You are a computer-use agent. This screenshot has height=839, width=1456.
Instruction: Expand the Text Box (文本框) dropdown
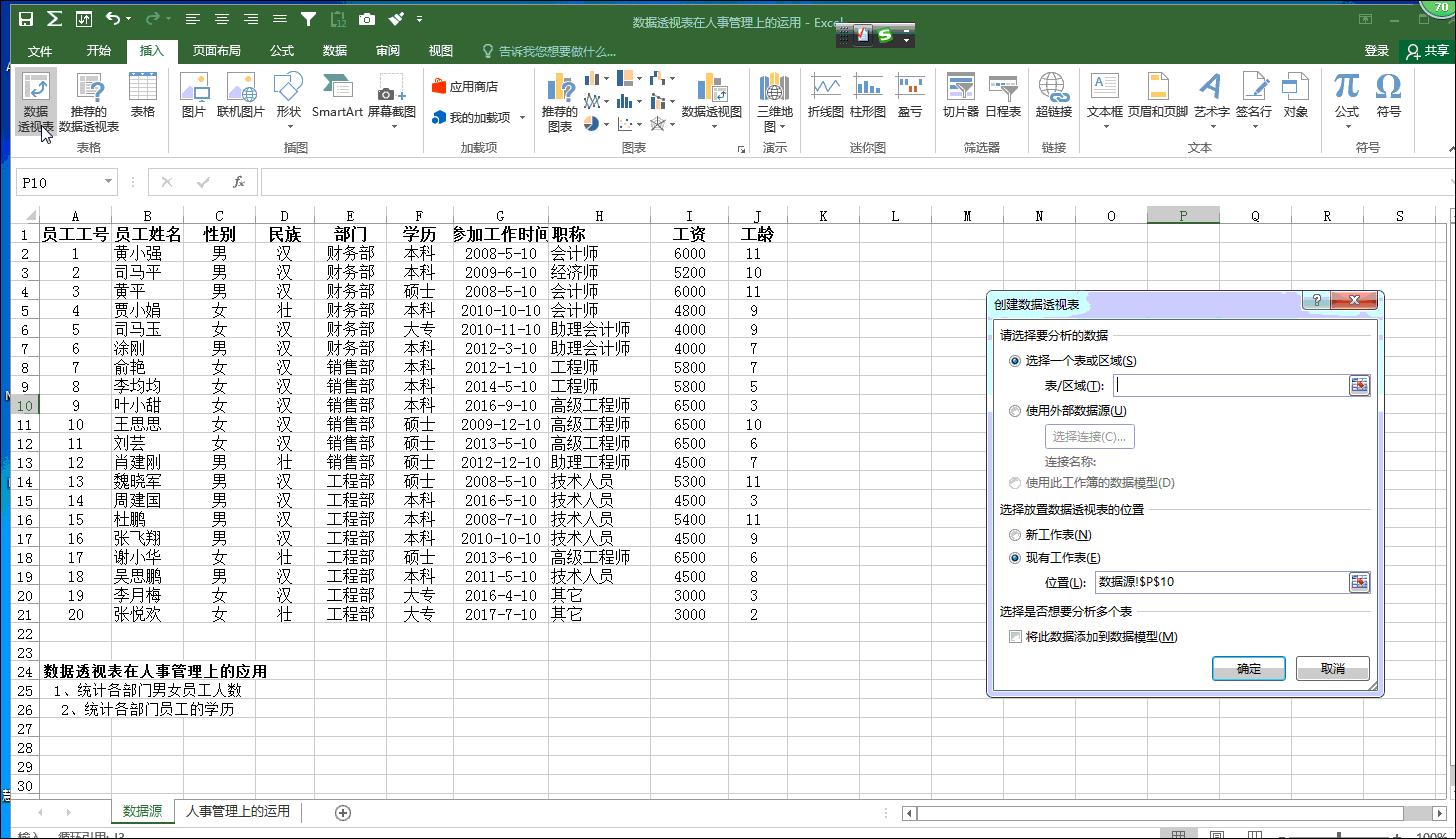pyautogui.click(x=1105, y=127)
